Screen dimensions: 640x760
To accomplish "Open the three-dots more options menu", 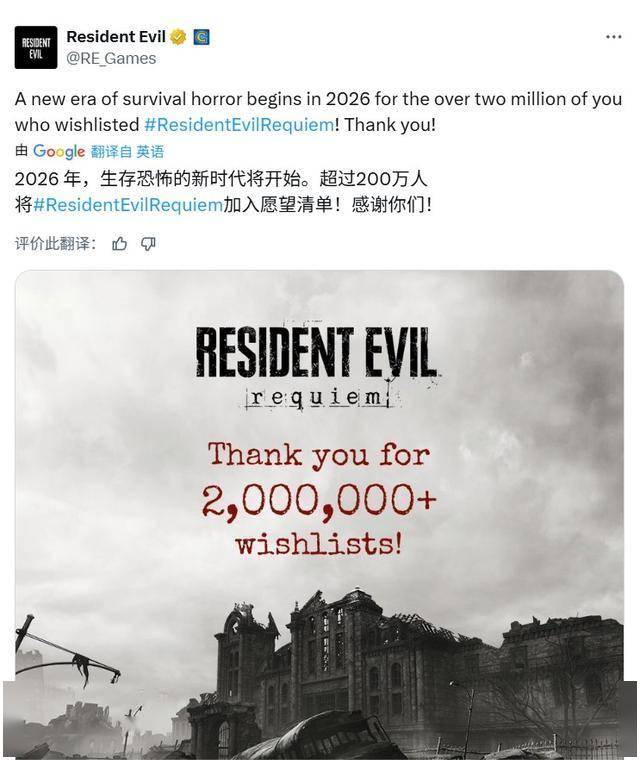I will pos(613,37).
